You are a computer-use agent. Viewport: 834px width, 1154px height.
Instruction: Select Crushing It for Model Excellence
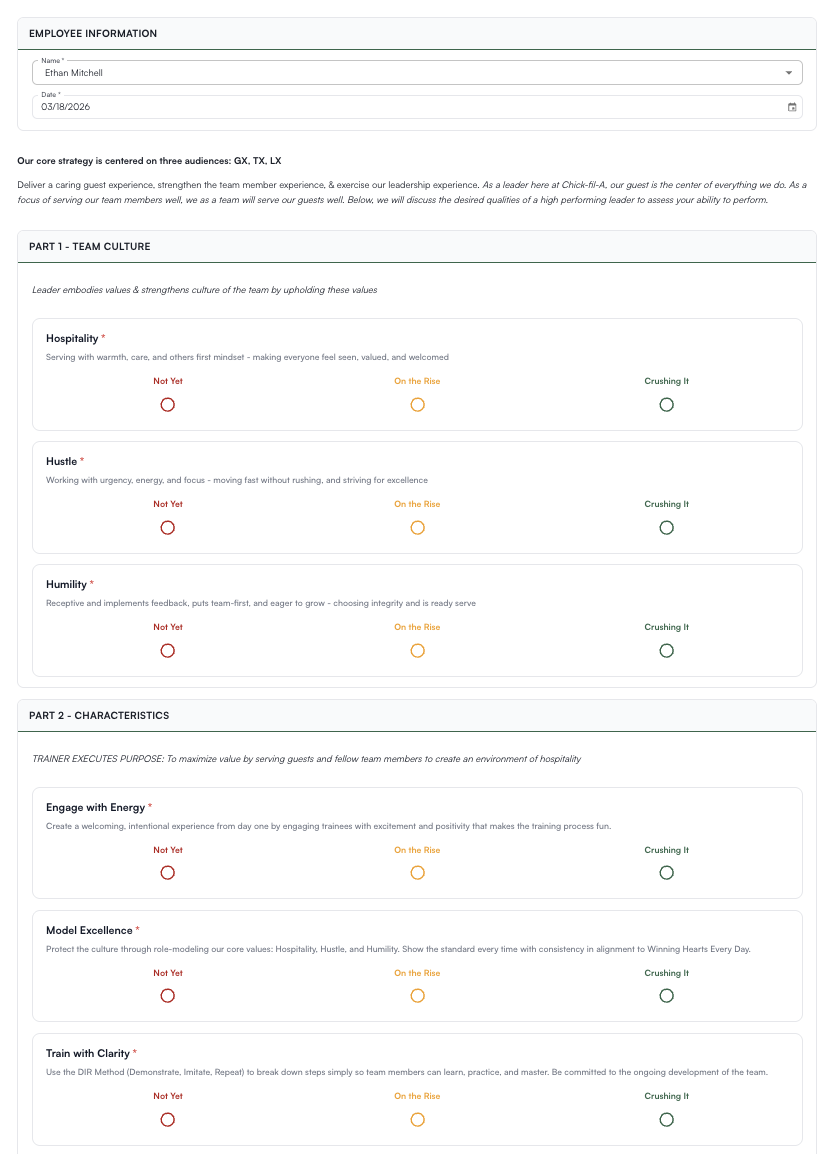tap(666, 995)
